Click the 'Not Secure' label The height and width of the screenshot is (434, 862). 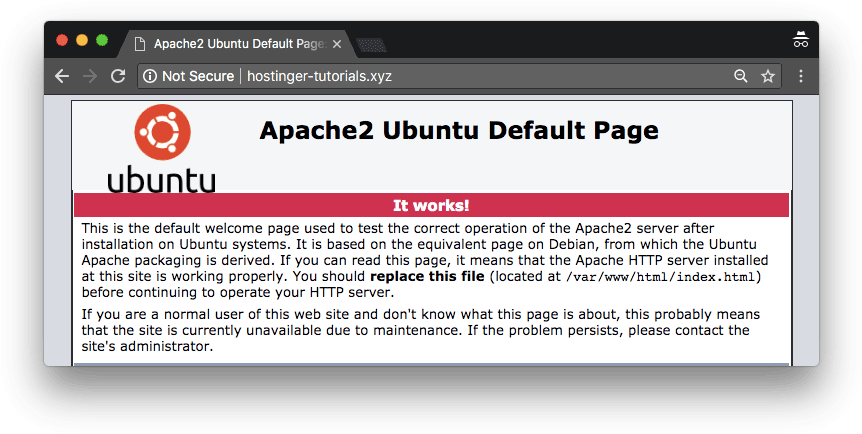tap(198, 76)
